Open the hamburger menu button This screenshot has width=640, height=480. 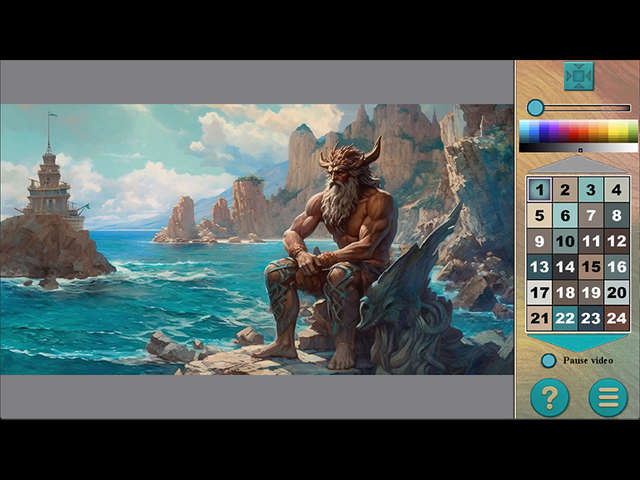pyautogui.click(x=607, y=397)
